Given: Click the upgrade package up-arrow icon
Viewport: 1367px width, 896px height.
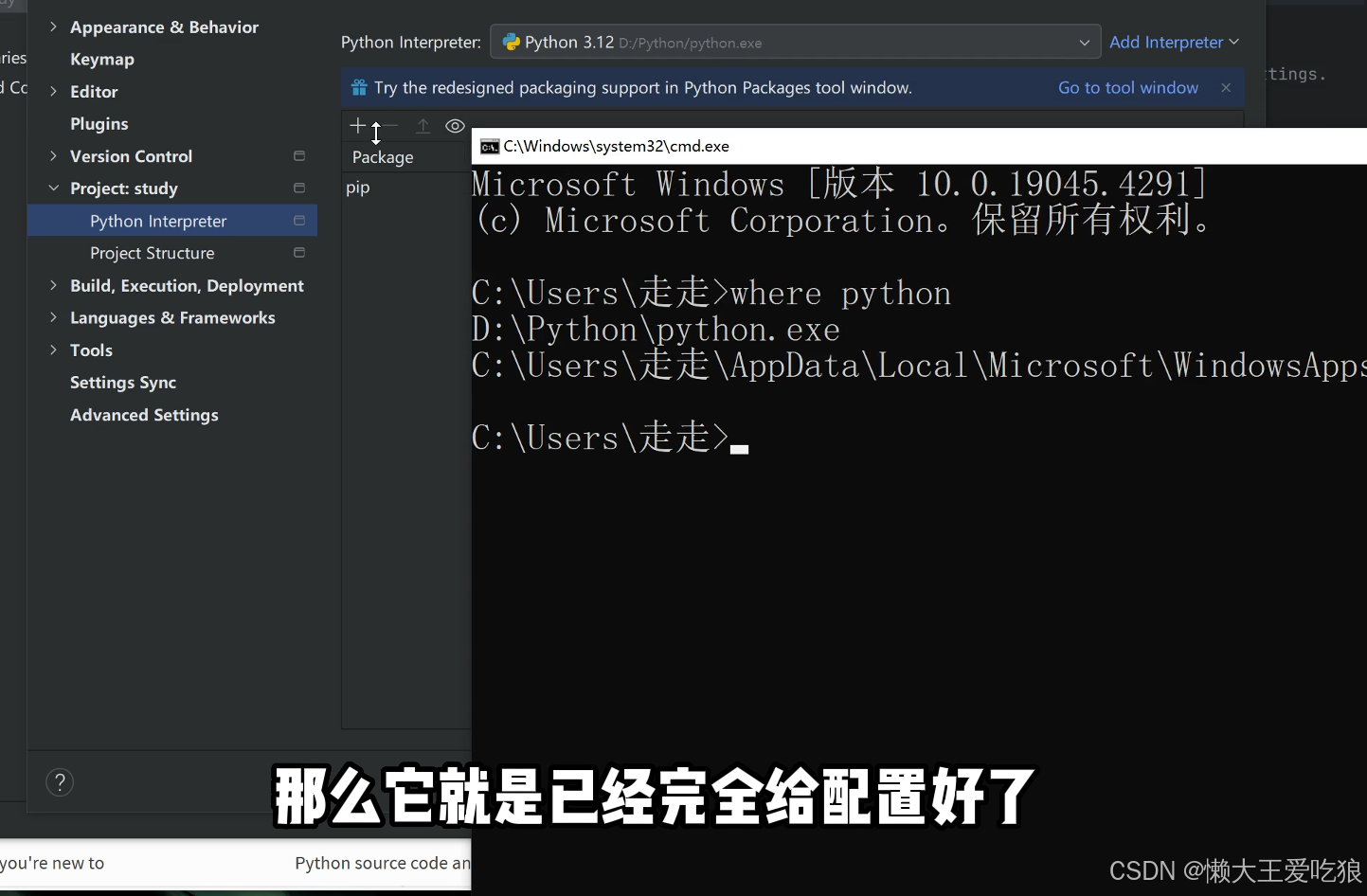Looking at the screenshot, I should coord(423,125).
